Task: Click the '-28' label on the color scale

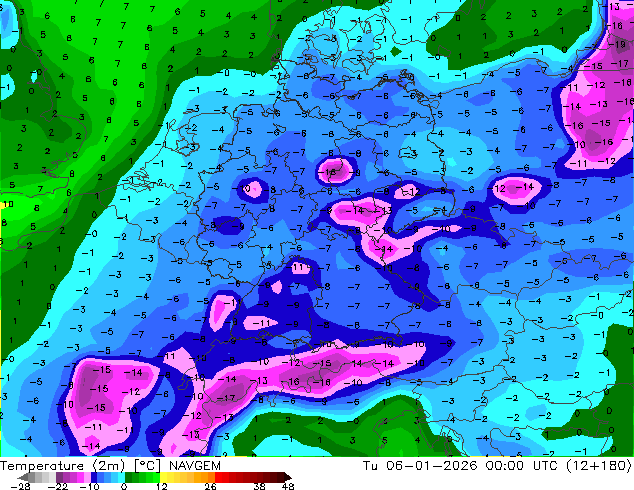Action: [x=20, y=486]
